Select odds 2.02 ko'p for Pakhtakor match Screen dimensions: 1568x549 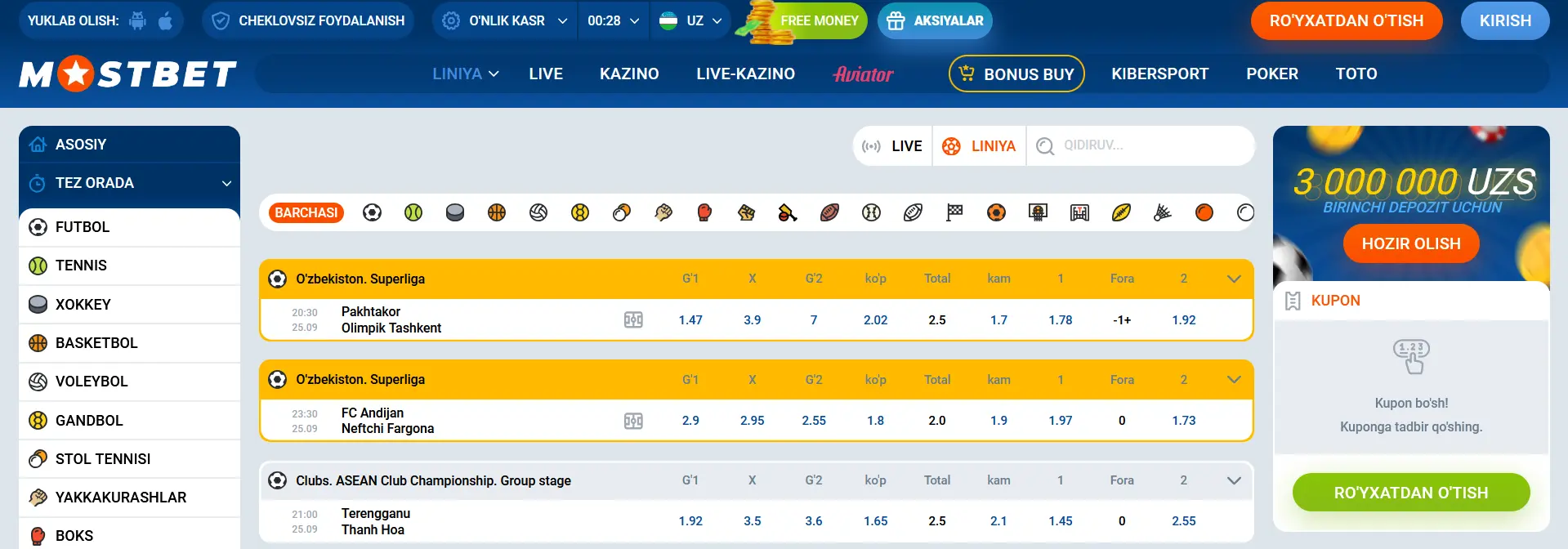click(876, 320)
